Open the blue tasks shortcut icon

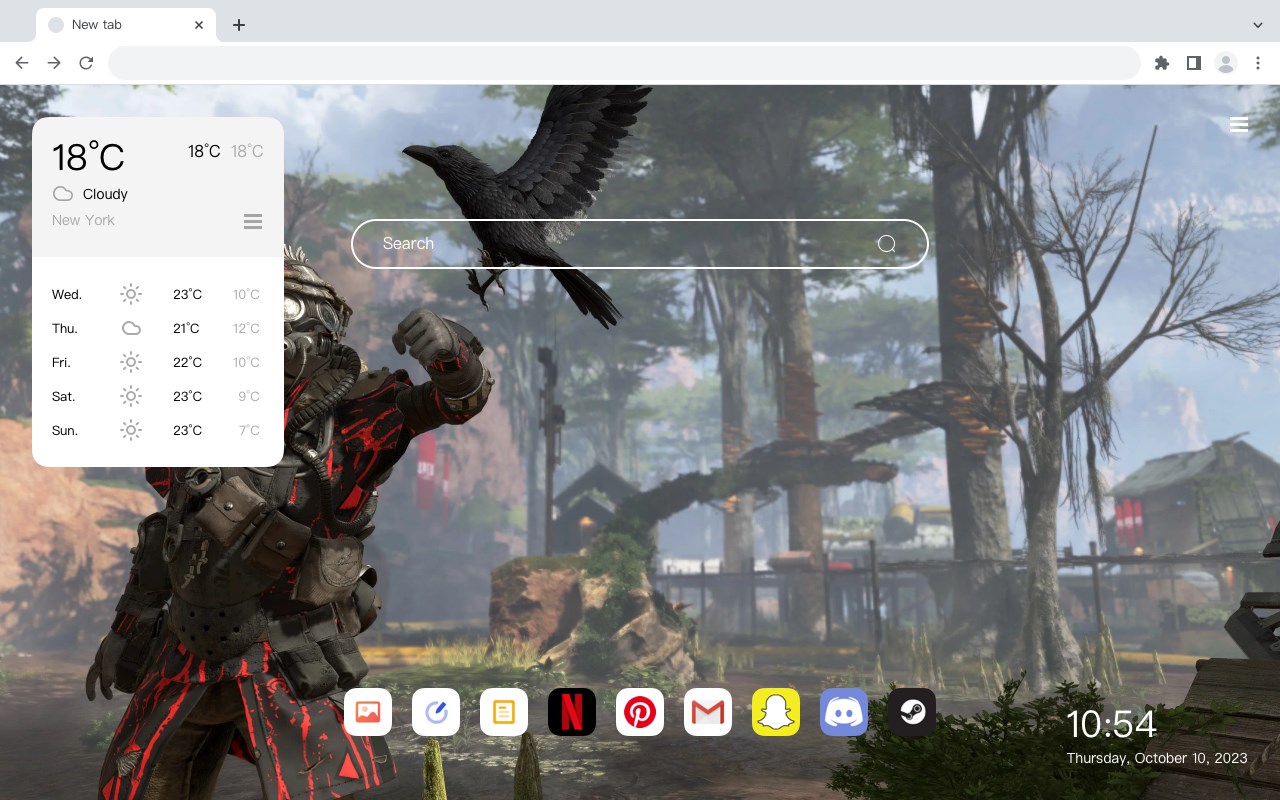click(436, 712)
